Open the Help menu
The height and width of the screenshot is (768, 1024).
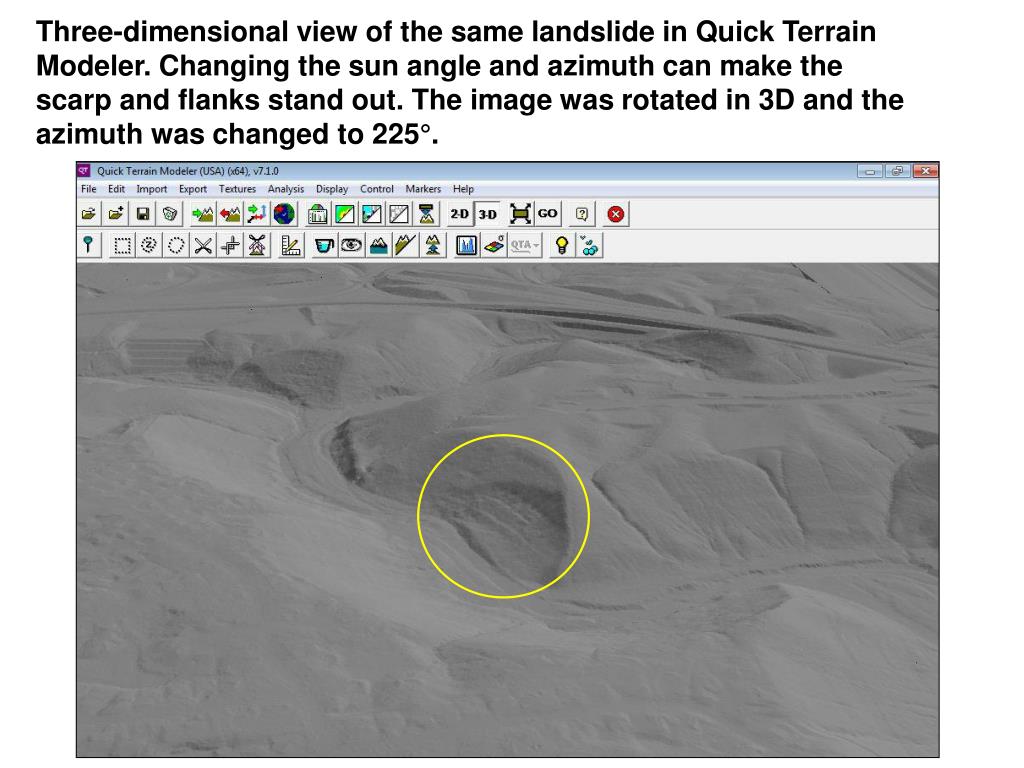pyautogui.click(x=463, y=189)
